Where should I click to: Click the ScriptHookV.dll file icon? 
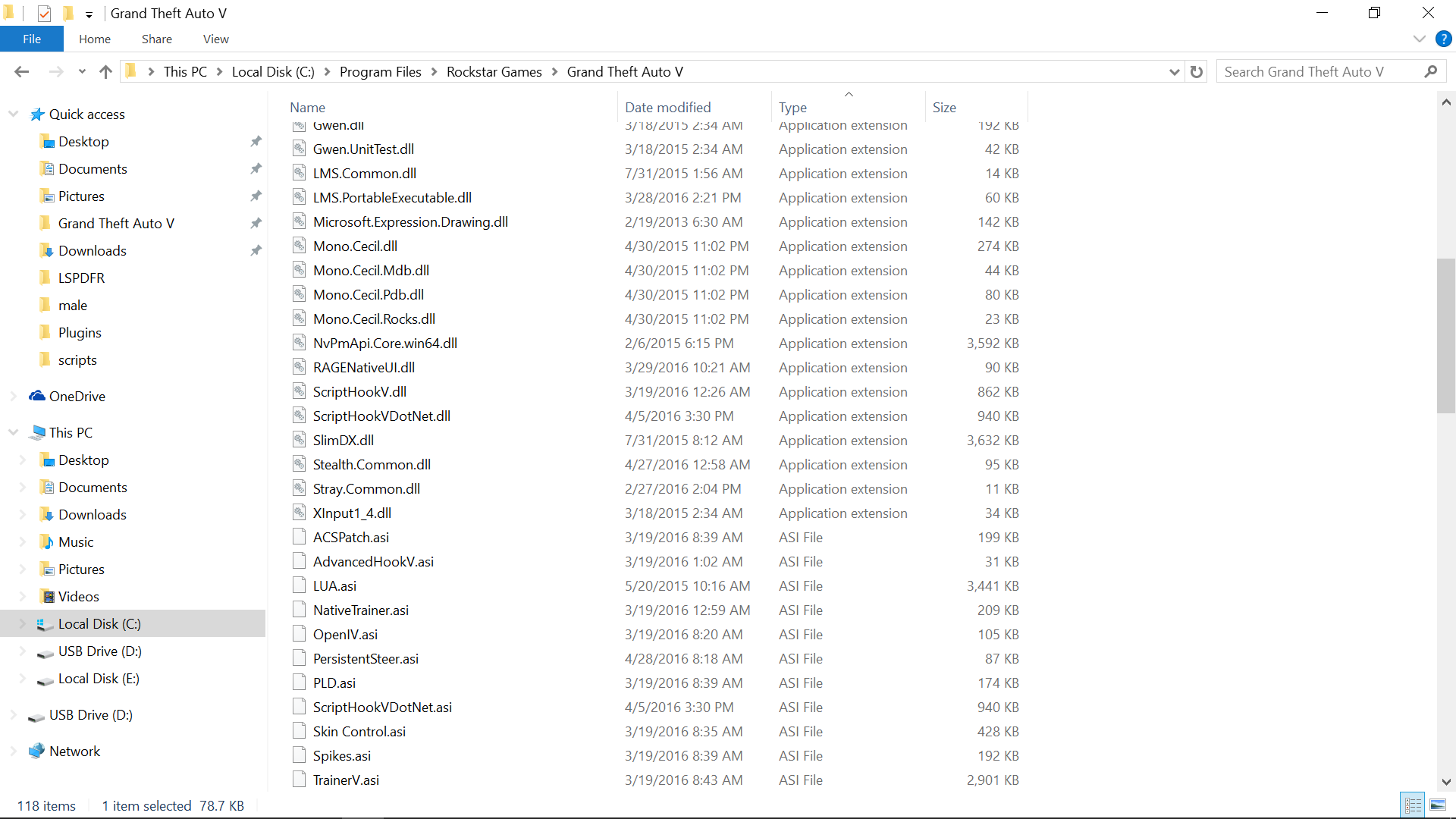point(300,391)
